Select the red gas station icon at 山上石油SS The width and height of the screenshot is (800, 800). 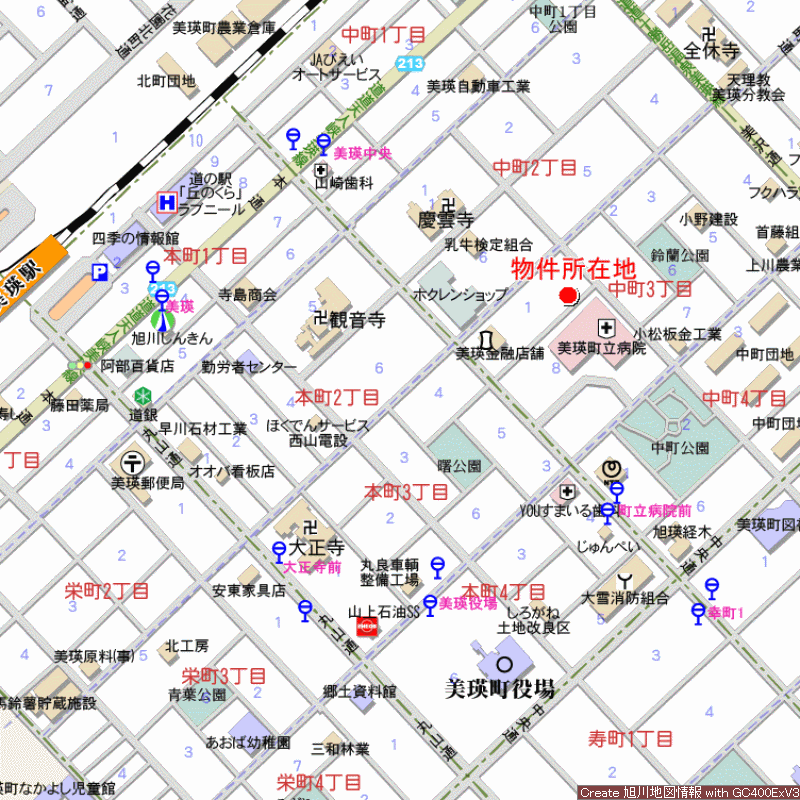pos(366,626)
